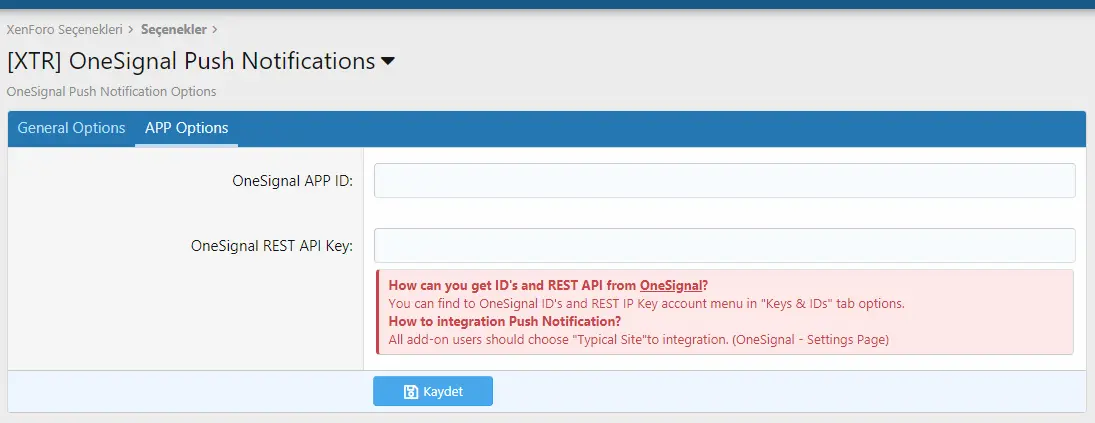Viewport: 1095px width, 423px height.
Task: Go to XenForo Seçenekleri breadcrumb
Action: pos(64,29)
